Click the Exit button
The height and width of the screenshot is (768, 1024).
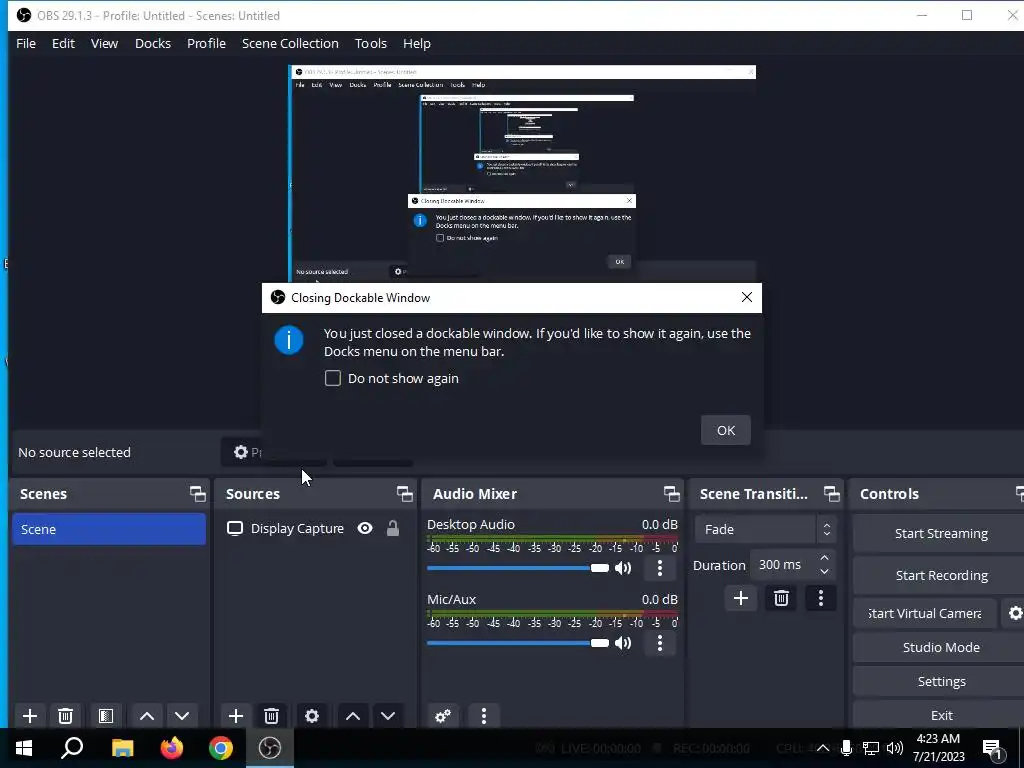tap(940, 715)
